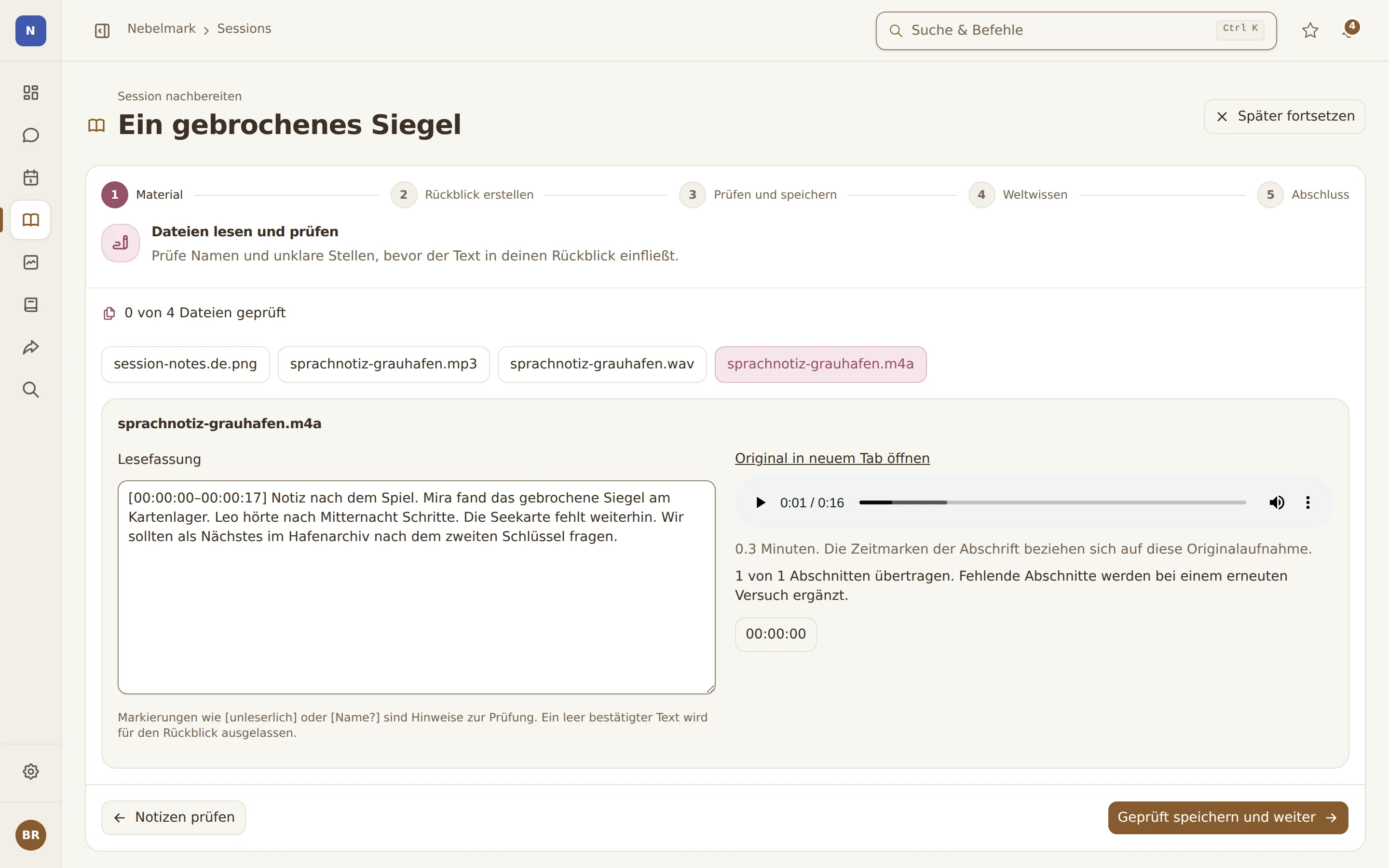Open the chat bubble icon in sidebar
This screenshot has width=1389, height=868.
click(30, 135)
